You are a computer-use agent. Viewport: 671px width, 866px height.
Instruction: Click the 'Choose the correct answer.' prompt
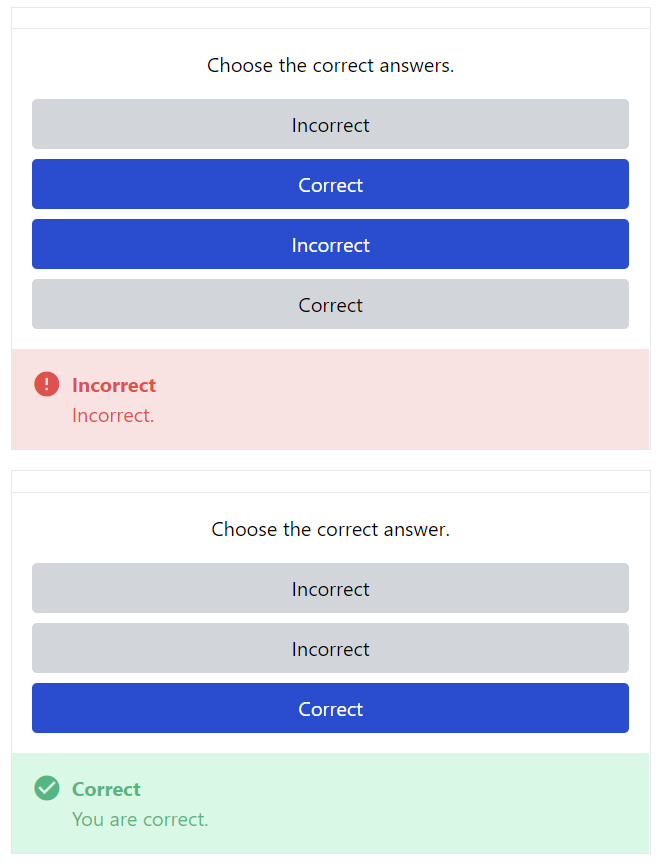coord(330,529)
